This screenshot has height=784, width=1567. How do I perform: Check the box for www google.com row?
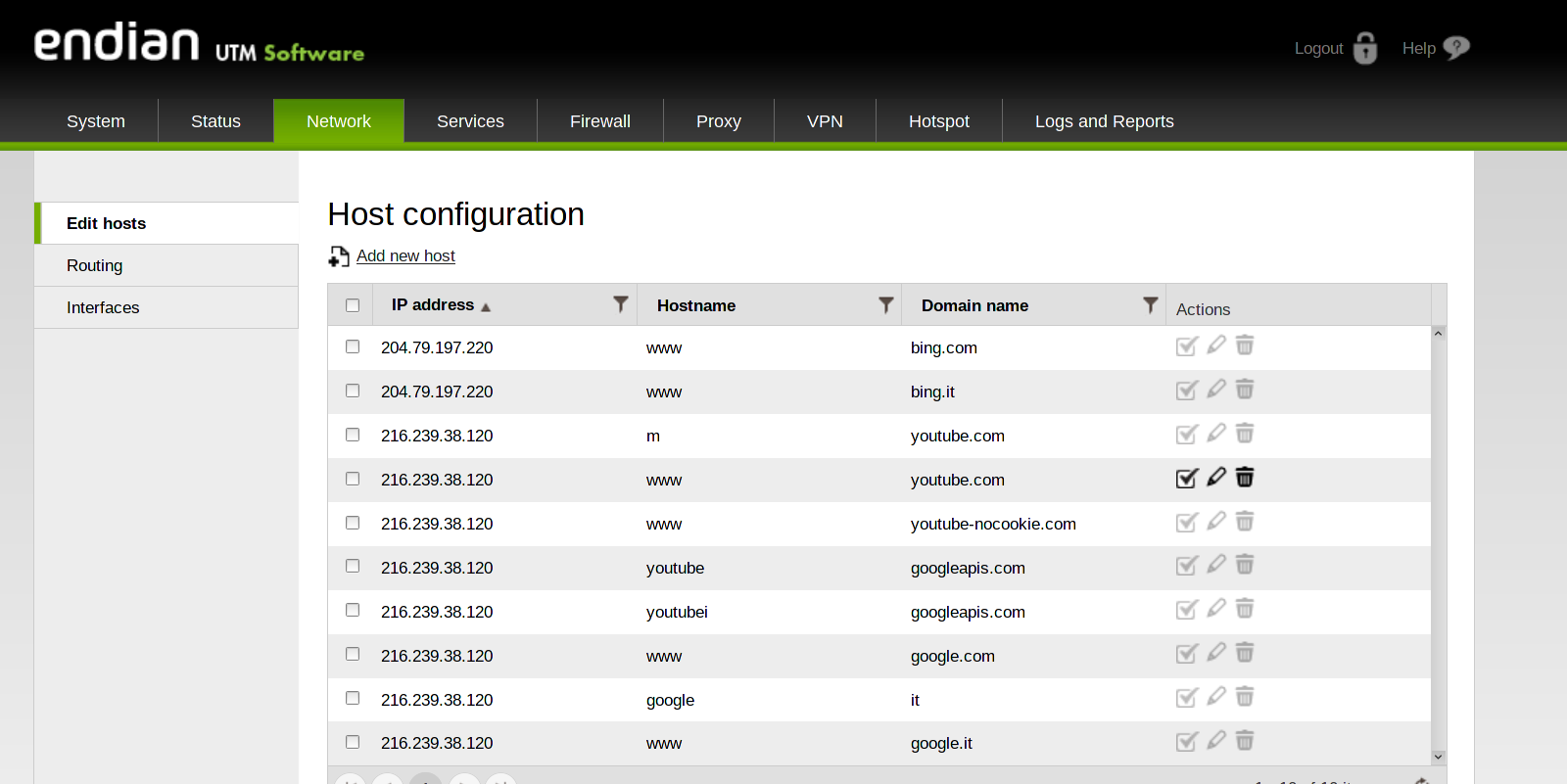[353, 654]
